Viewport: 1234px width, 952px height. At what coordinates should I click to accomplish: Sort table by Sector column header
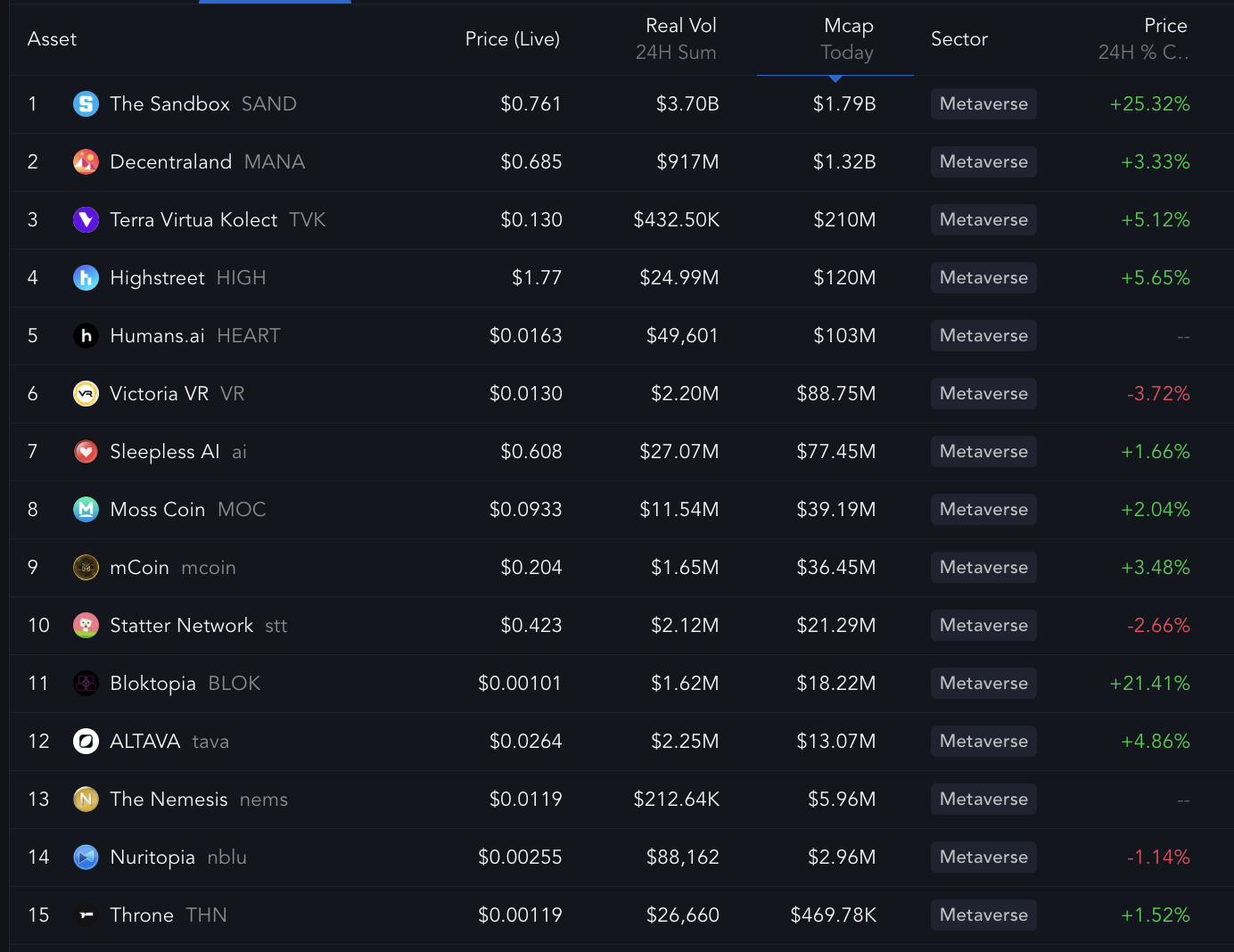[958, 39]
